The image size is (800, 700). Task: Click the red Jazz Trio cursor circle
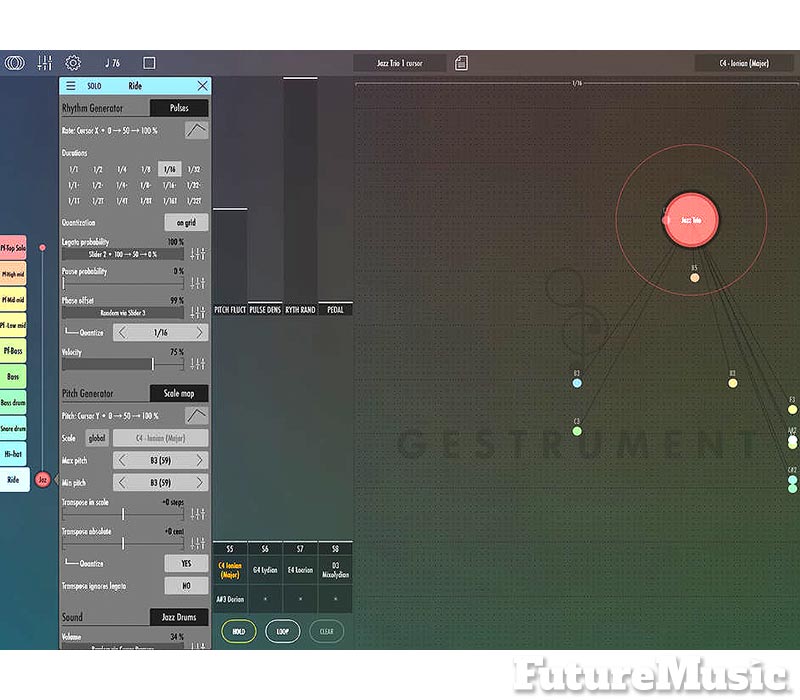[691, 220]
